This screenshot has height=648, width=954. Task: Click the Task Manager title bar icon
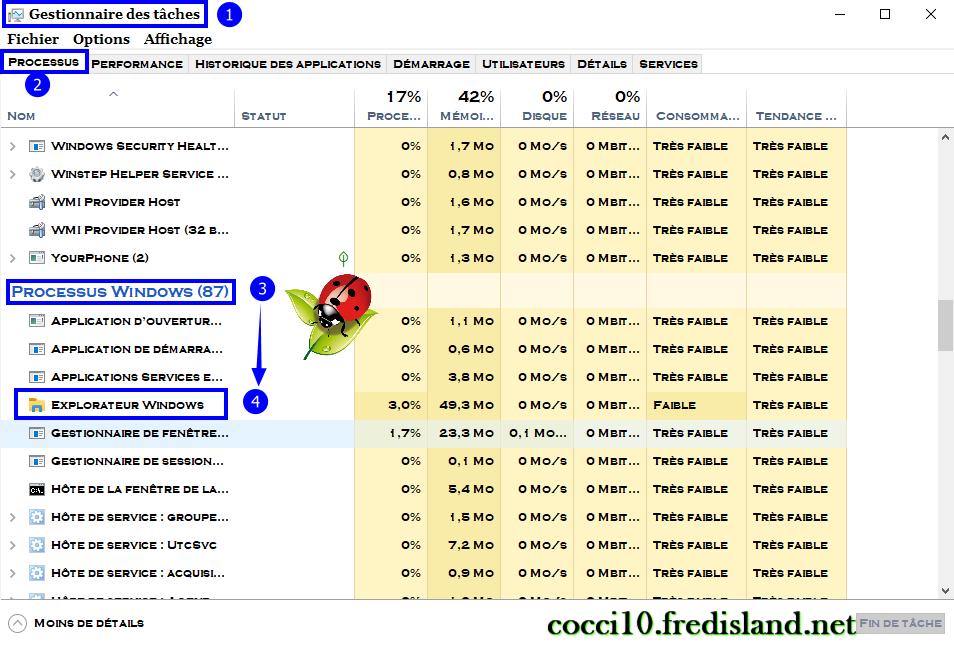(x=16, y=14)
